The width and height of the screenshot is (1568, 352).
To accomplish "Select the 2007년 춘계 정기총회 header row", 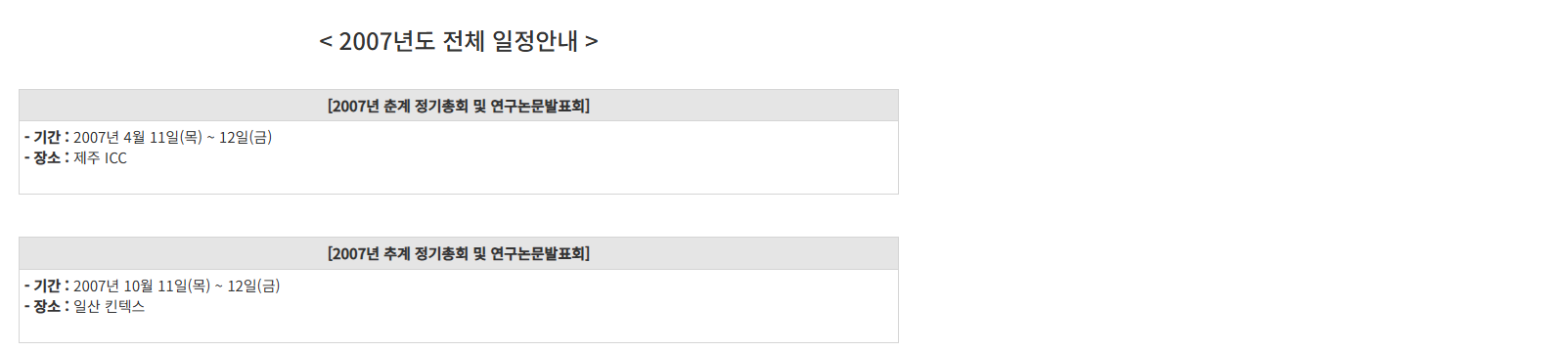I will (459, 106).
